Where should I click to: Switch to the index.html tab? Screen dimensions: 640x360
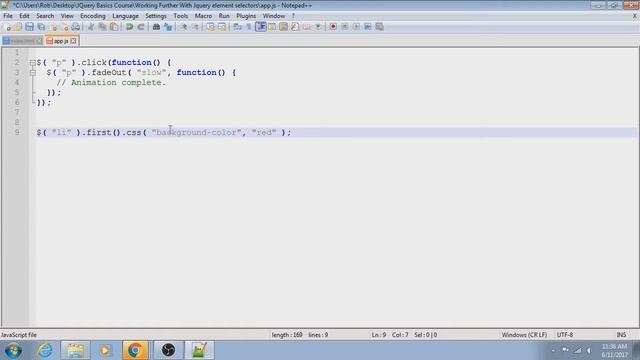[22, 41]
